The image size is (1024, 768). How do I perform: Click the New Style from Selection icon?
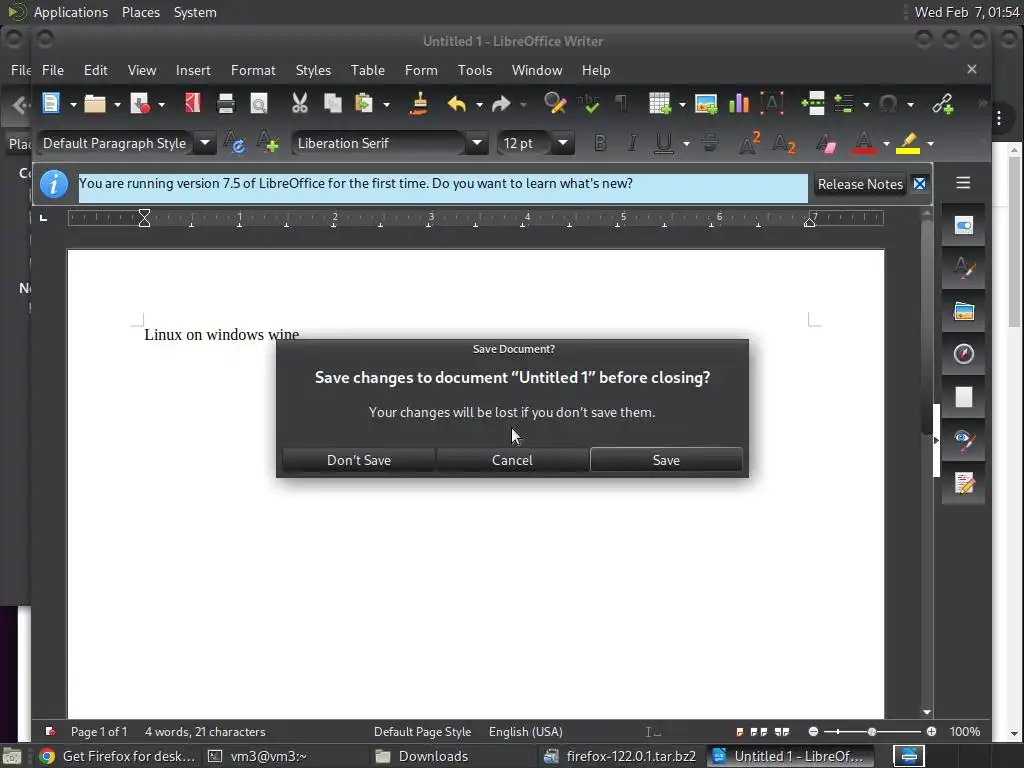coord(268,143)
